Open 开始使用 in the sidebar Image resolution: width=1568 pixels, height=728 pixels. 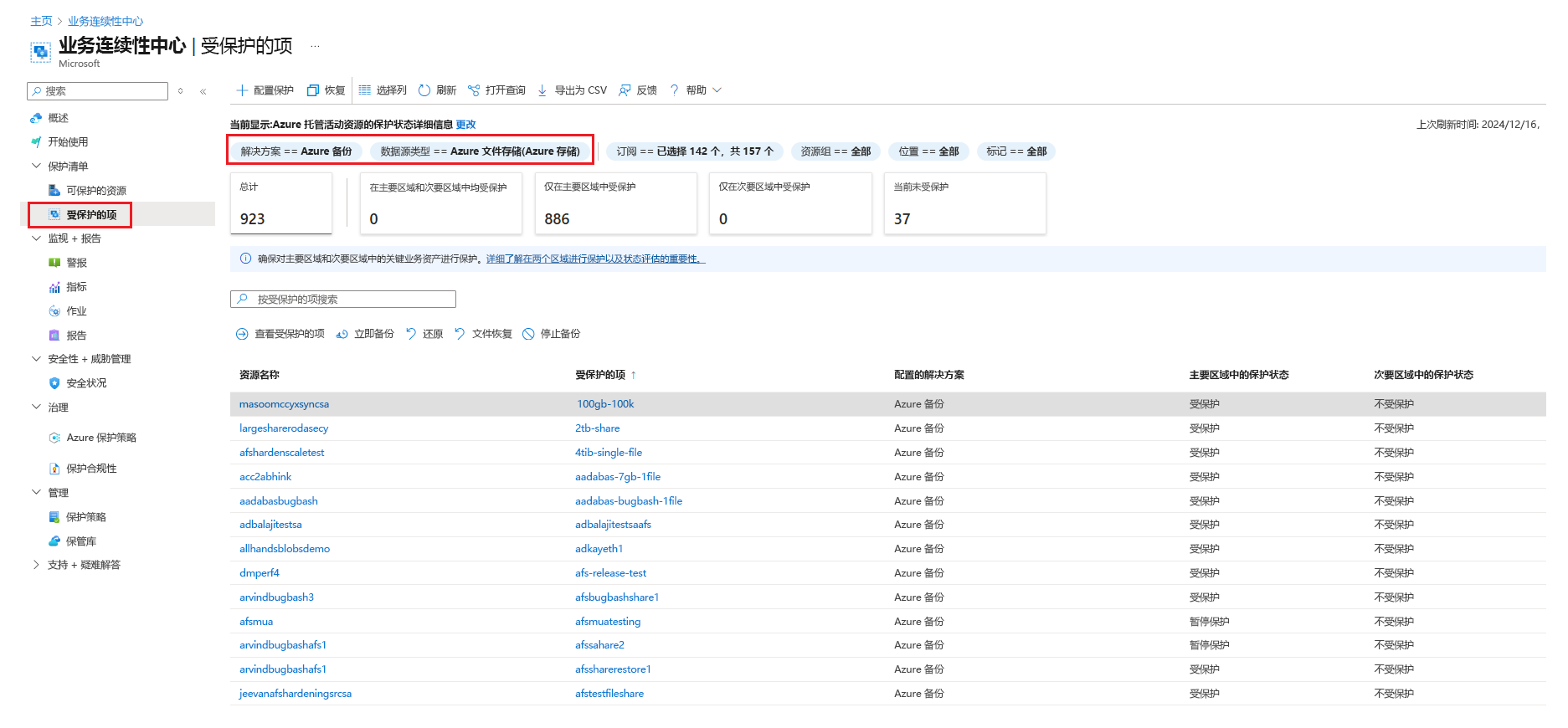click(x=67, y=142)
